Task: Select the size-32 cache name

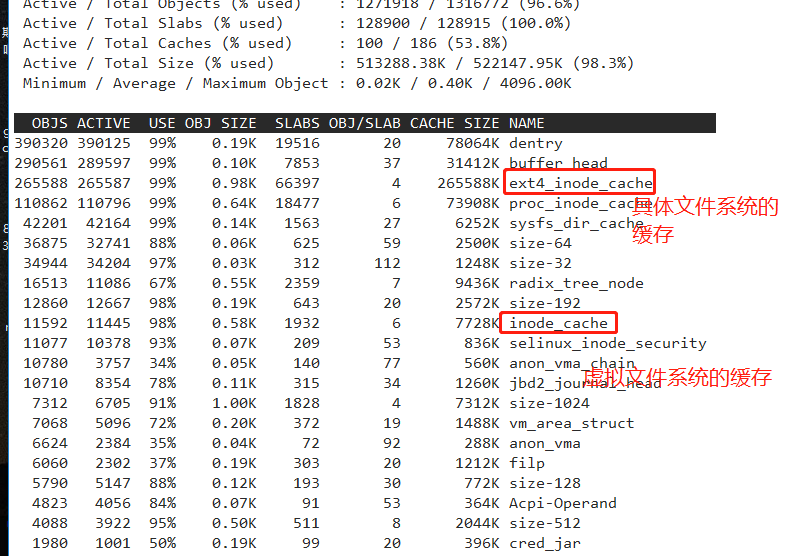Action: (540, 263)
